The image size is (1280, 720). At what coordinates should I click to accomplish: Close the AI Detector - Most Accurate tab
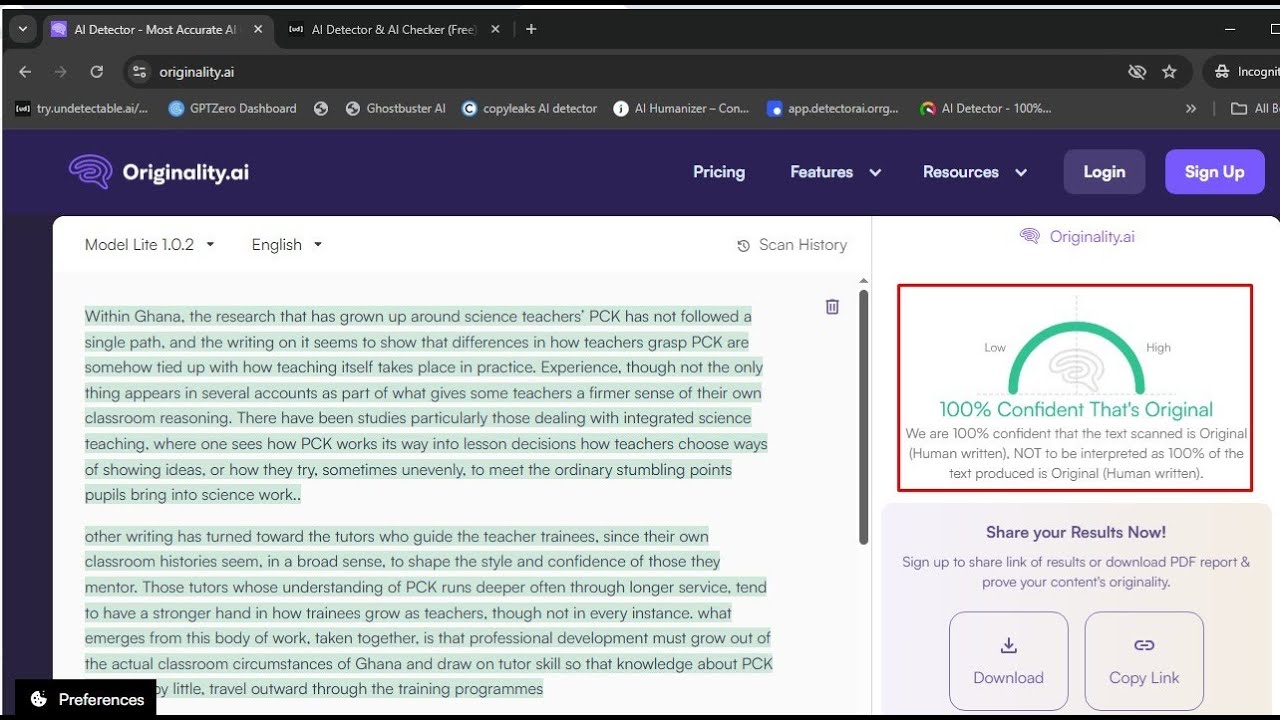pyautogui.click(x=258, y=30)
